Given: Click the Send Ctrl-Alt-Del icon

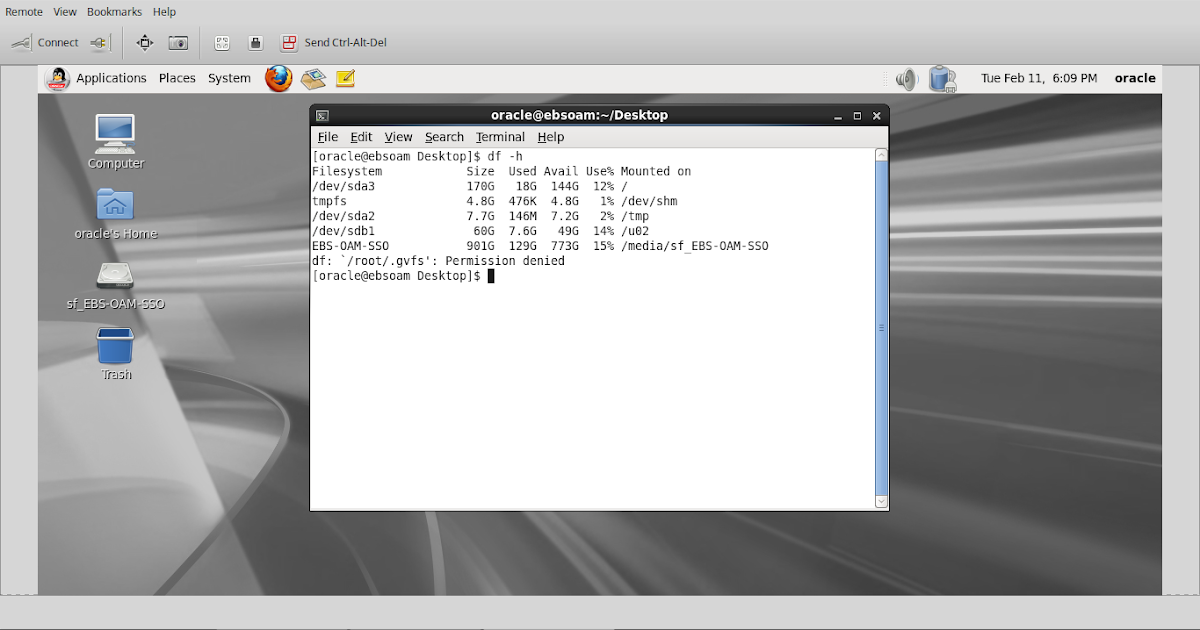Looking at the screenshot, I should [x=288, y=43].
